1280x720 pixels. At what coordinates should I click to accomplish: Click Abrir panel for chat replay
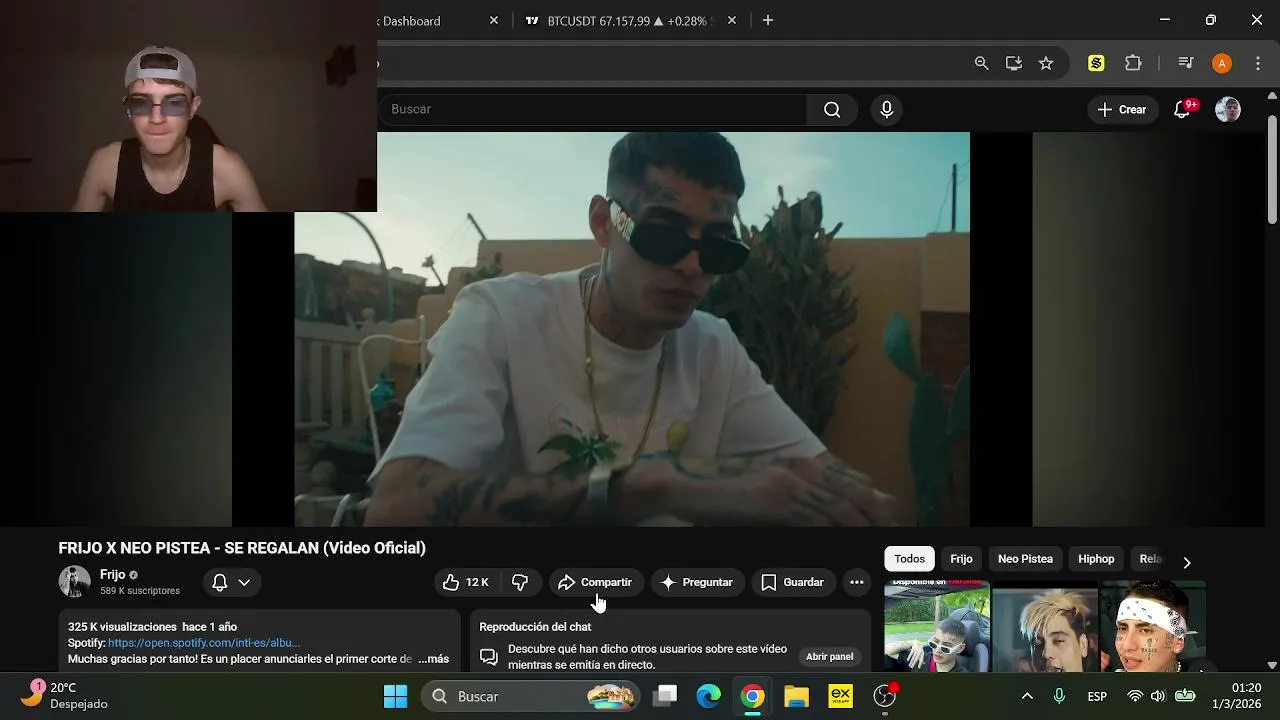coord(829,657)
